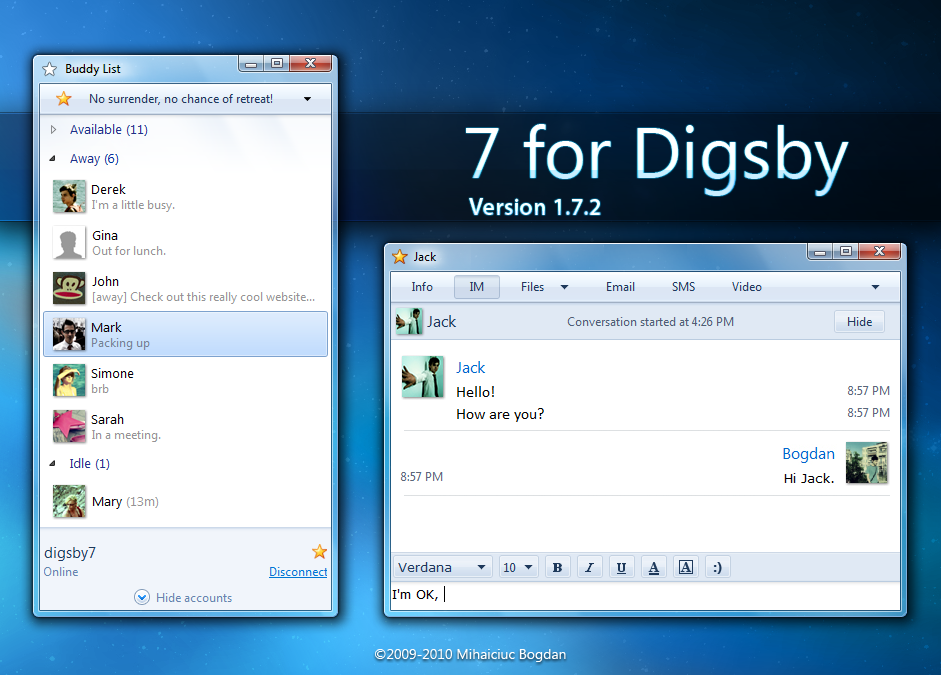Open the Files tab
Image resolution: width=941 pixels, height=675 pixels.
coord(532,287)
